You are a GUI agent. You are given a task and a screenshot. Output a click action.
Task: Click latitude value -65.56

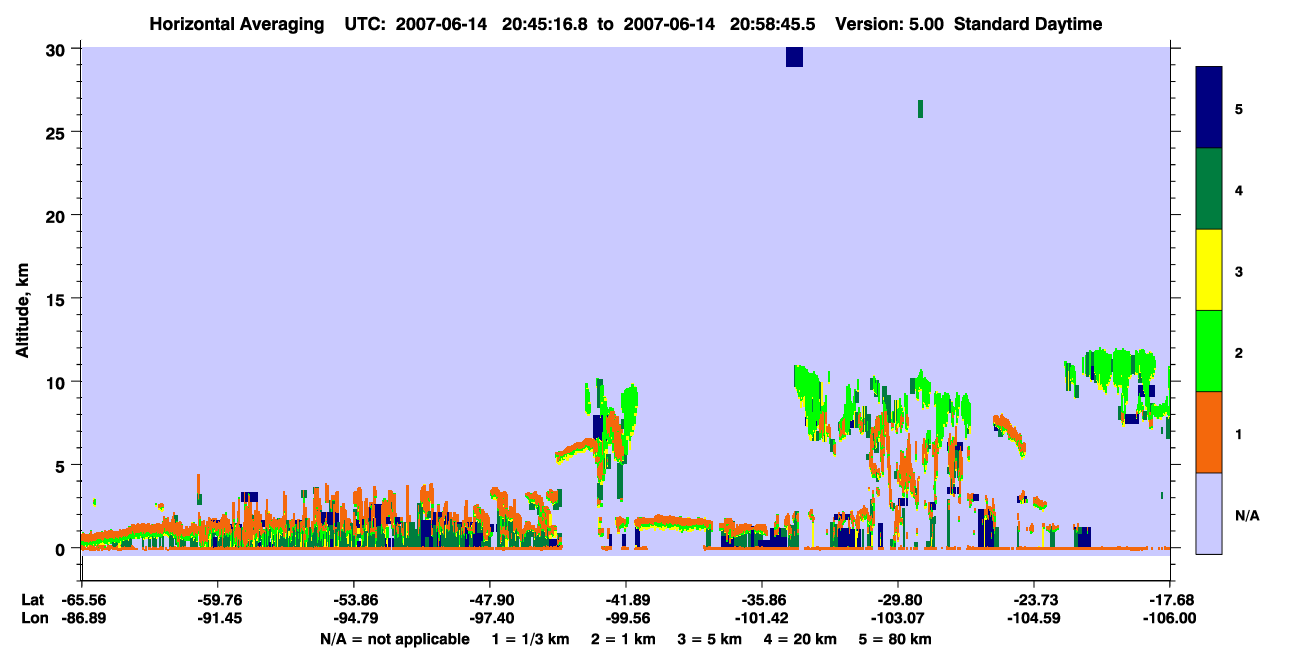(x=82, y=599)
